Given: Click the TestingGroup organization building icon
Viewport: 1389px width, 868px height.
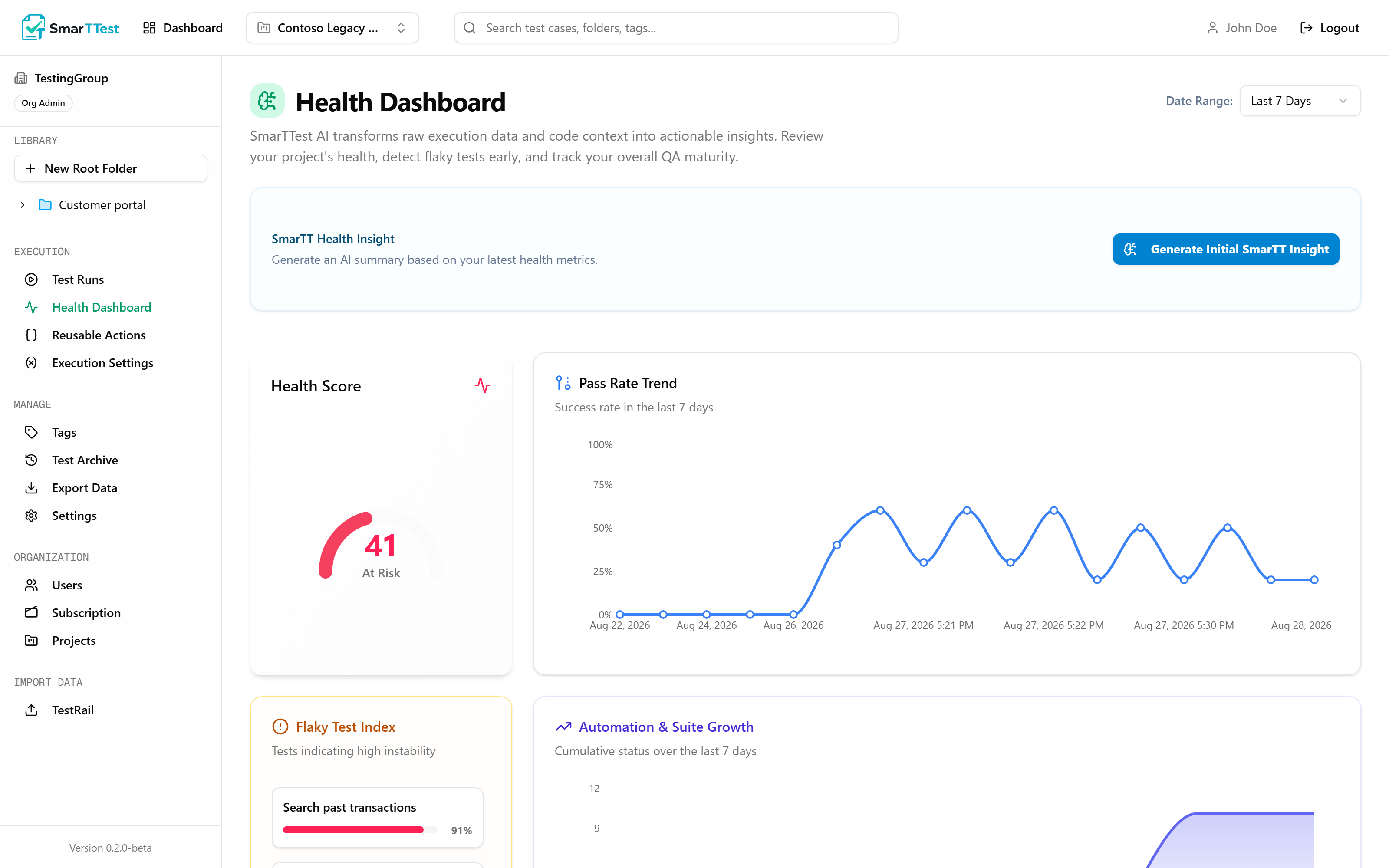Looking at the screenshot, I should coord(21,78).
